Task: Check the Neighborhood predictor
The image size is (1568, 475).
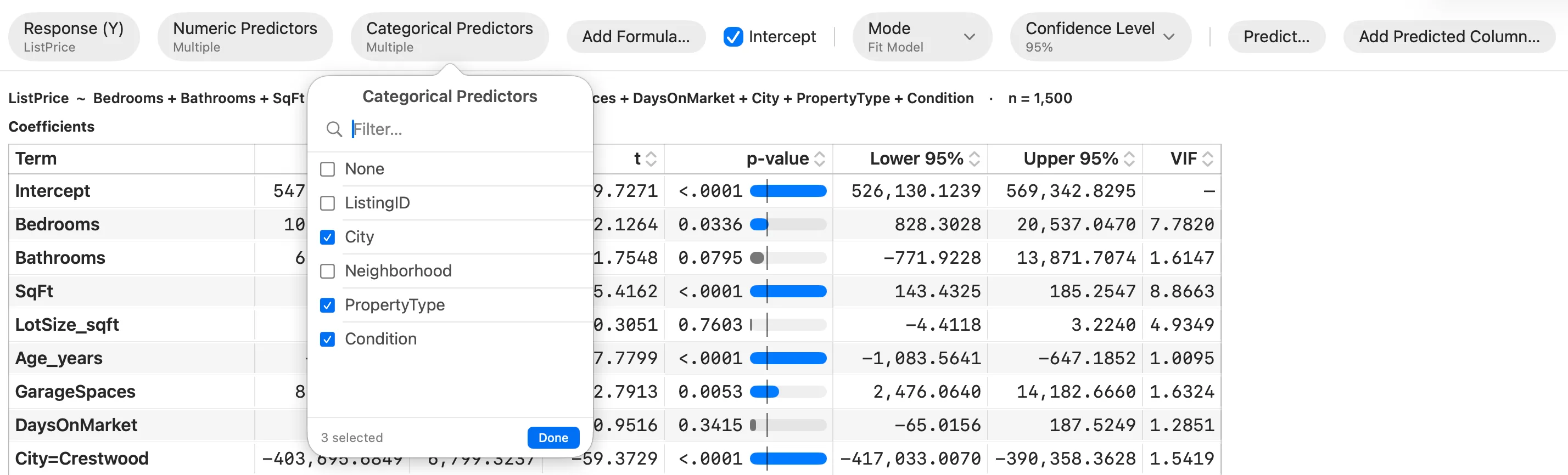Action: coord(327,272)
